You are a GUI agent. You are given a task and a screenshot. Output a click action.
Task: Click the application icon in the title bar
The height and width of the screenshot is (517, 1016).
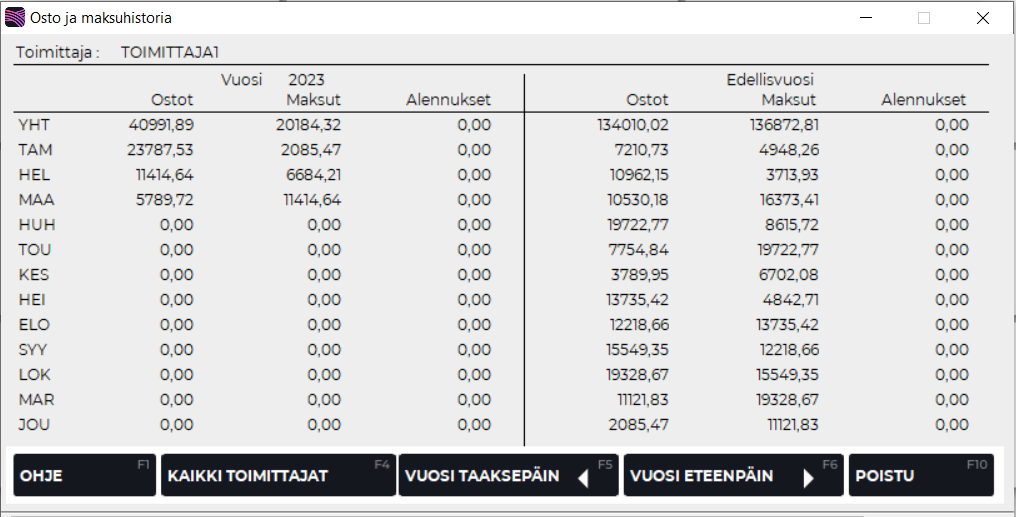[x=16, y=18]
